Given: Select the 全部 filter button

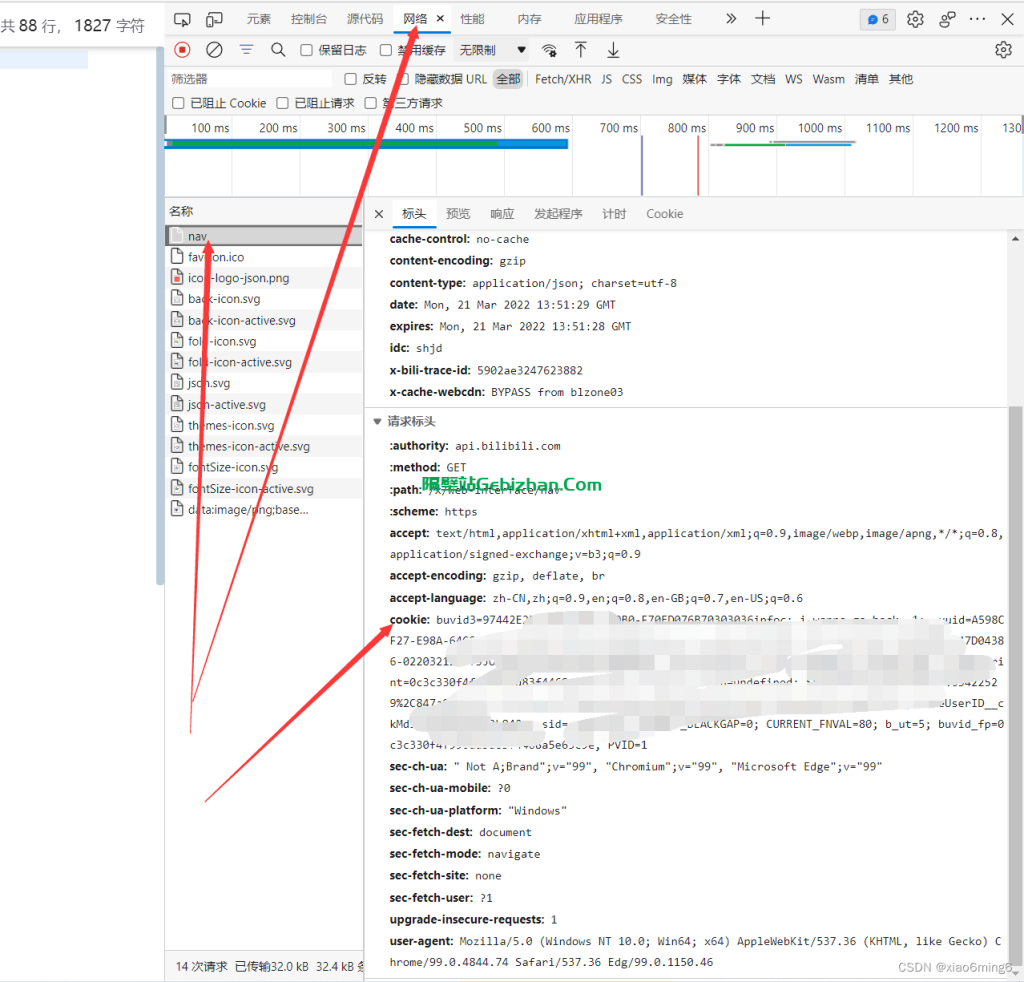Looking at the screenshot, I should click(508, 79).
